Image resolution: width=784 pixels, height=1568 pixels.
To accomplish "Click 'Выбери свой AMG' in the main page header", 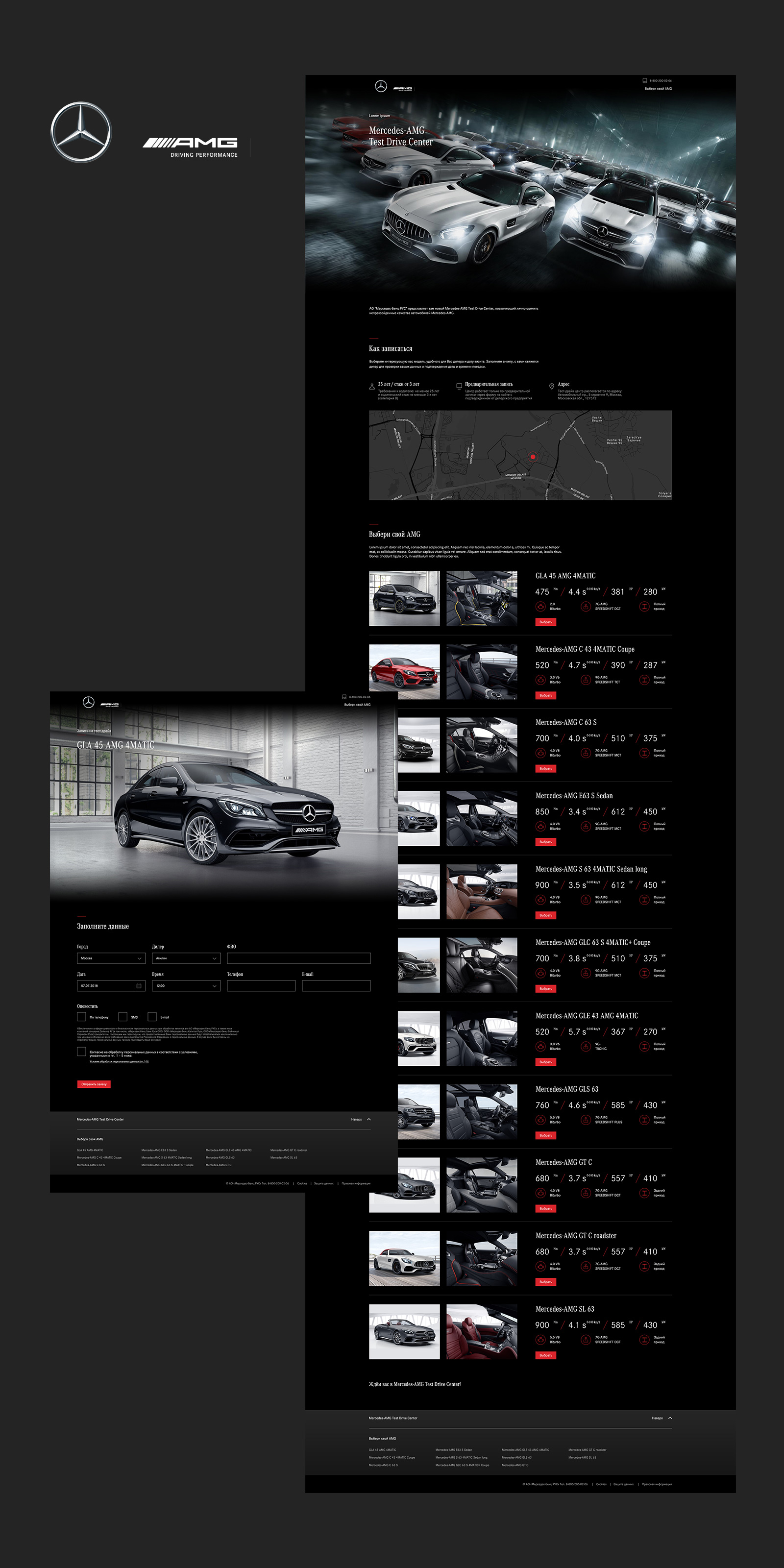I will (658, 89).
